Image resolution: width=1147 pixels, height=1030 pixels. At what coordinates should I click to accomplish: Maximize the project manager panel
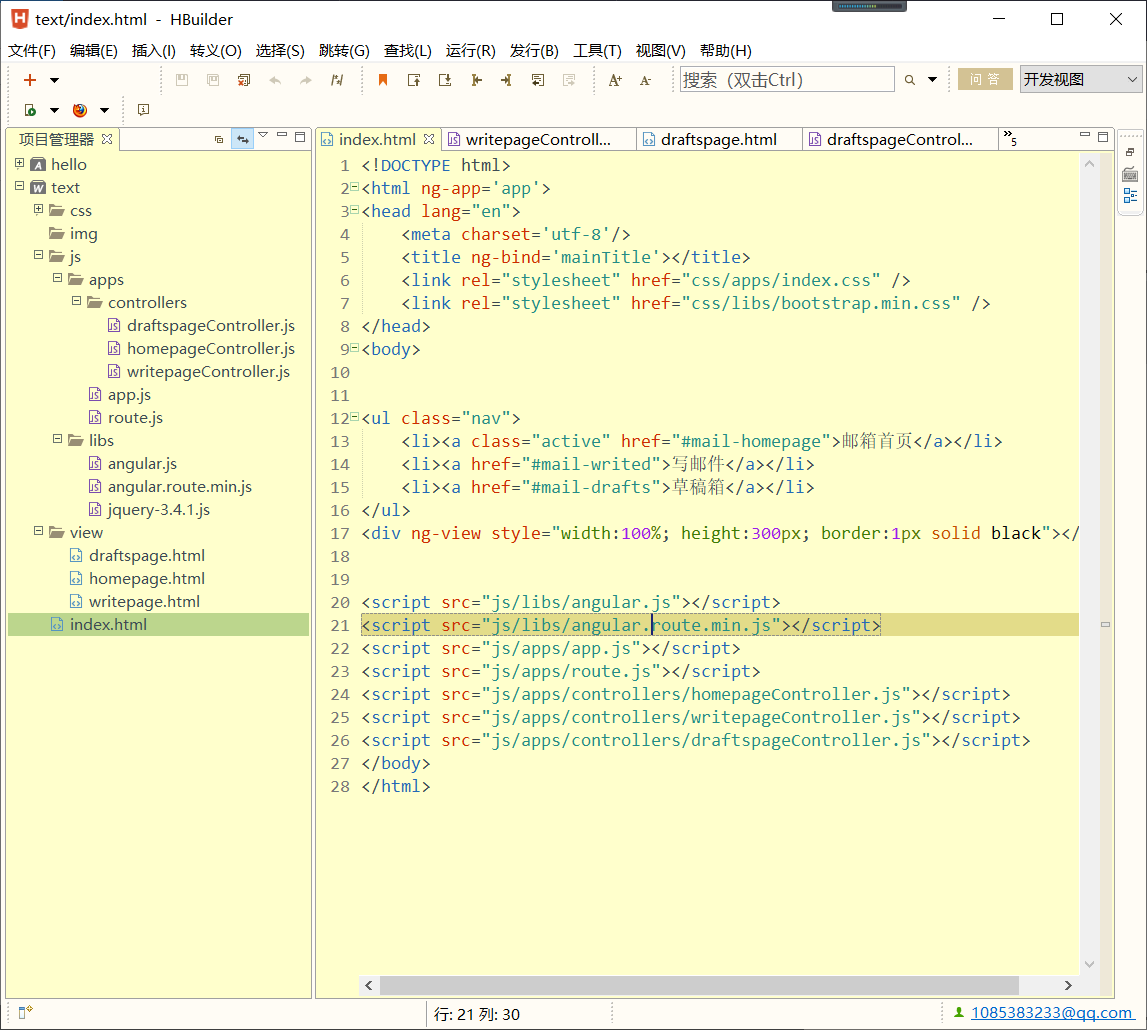point(300,137)
